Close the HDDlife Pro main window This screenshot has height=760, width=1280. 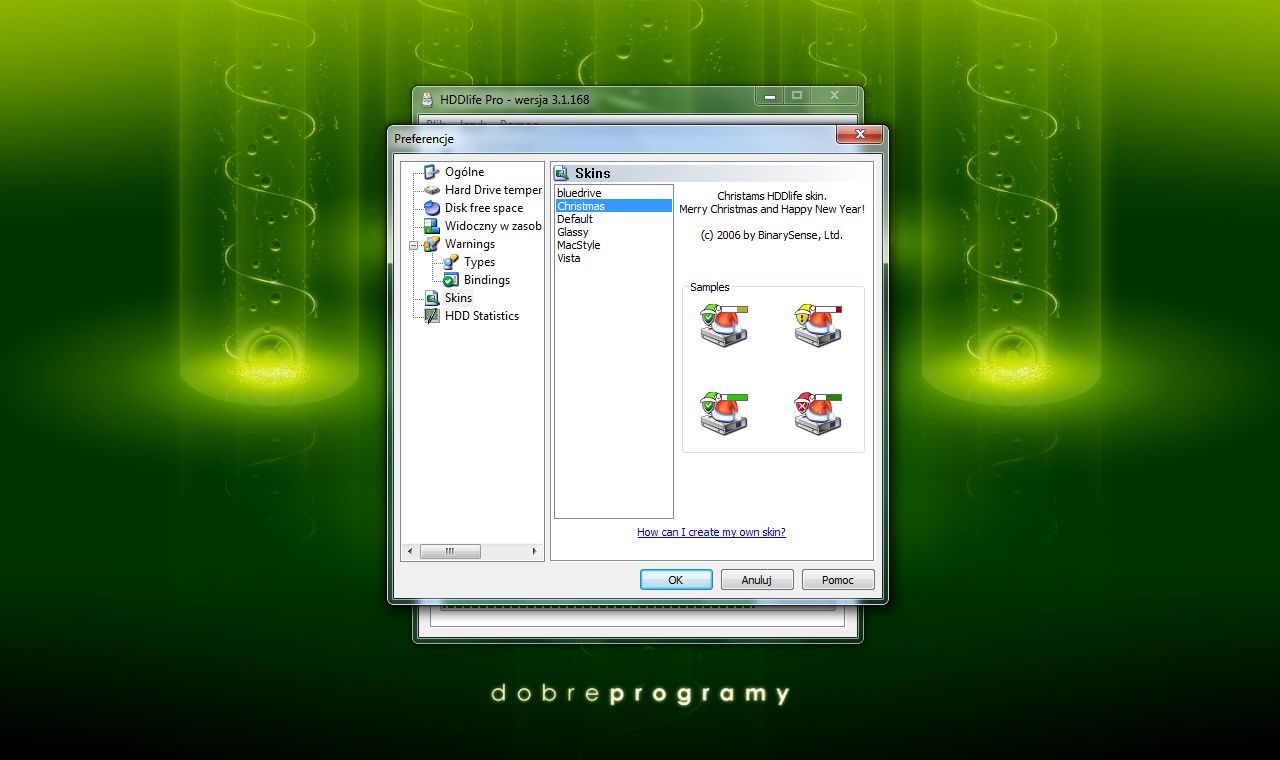[834, 96]
